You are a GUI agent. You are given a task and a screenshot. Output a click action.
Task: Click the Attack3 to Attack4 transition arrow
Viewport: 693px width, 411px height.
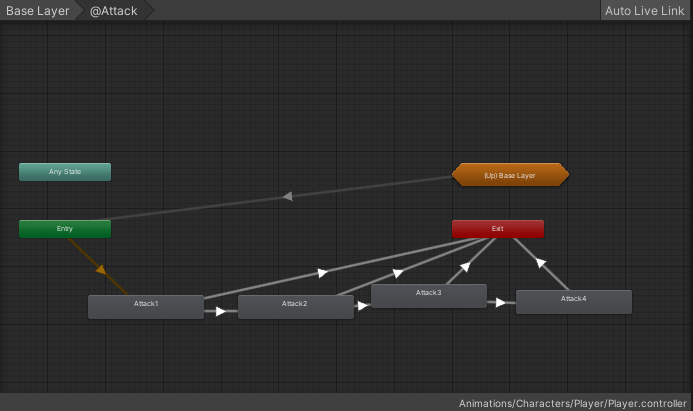point(501,302)
